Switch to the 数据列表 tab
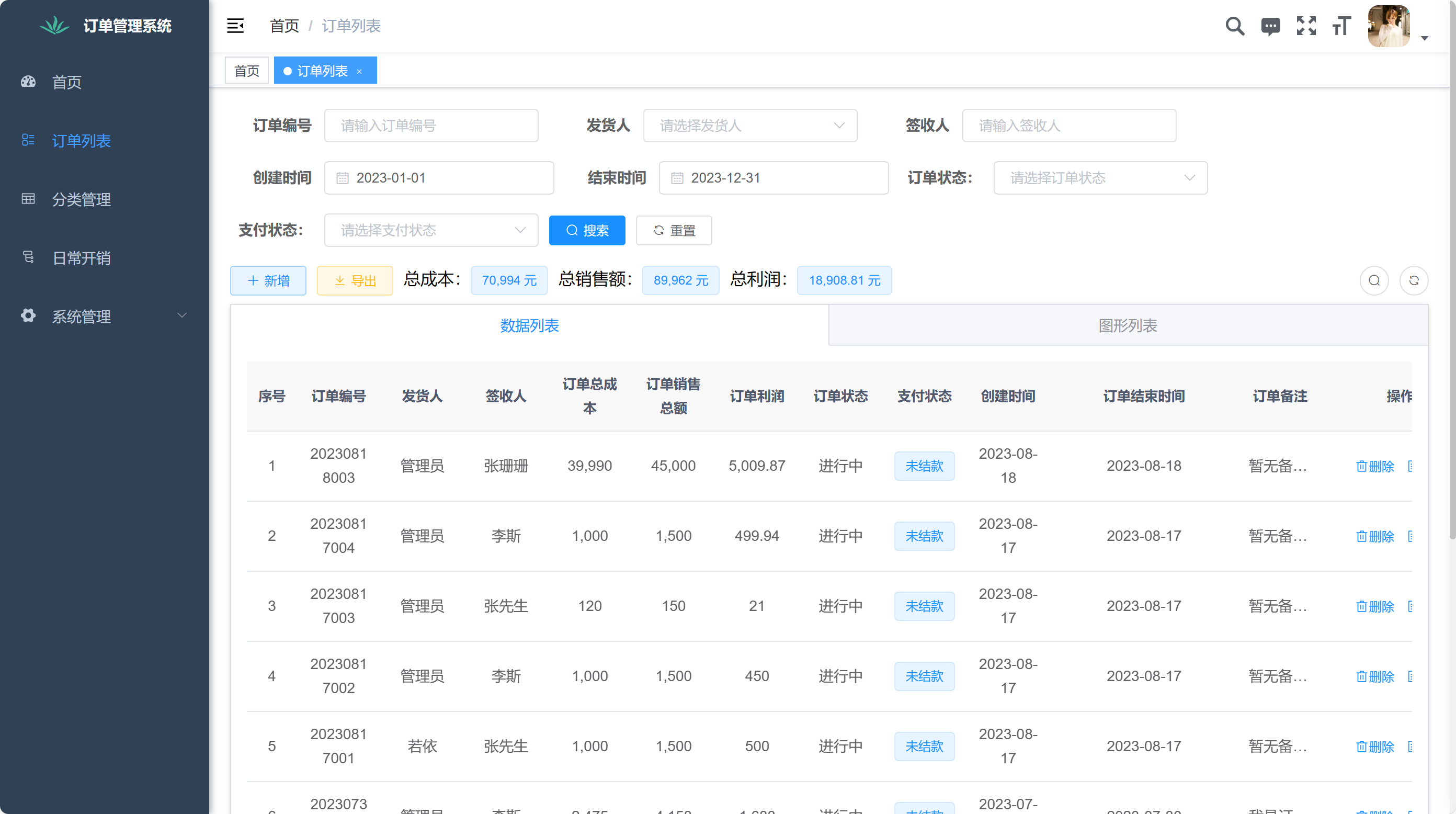 pyautogui.click(x=530, y=325)
